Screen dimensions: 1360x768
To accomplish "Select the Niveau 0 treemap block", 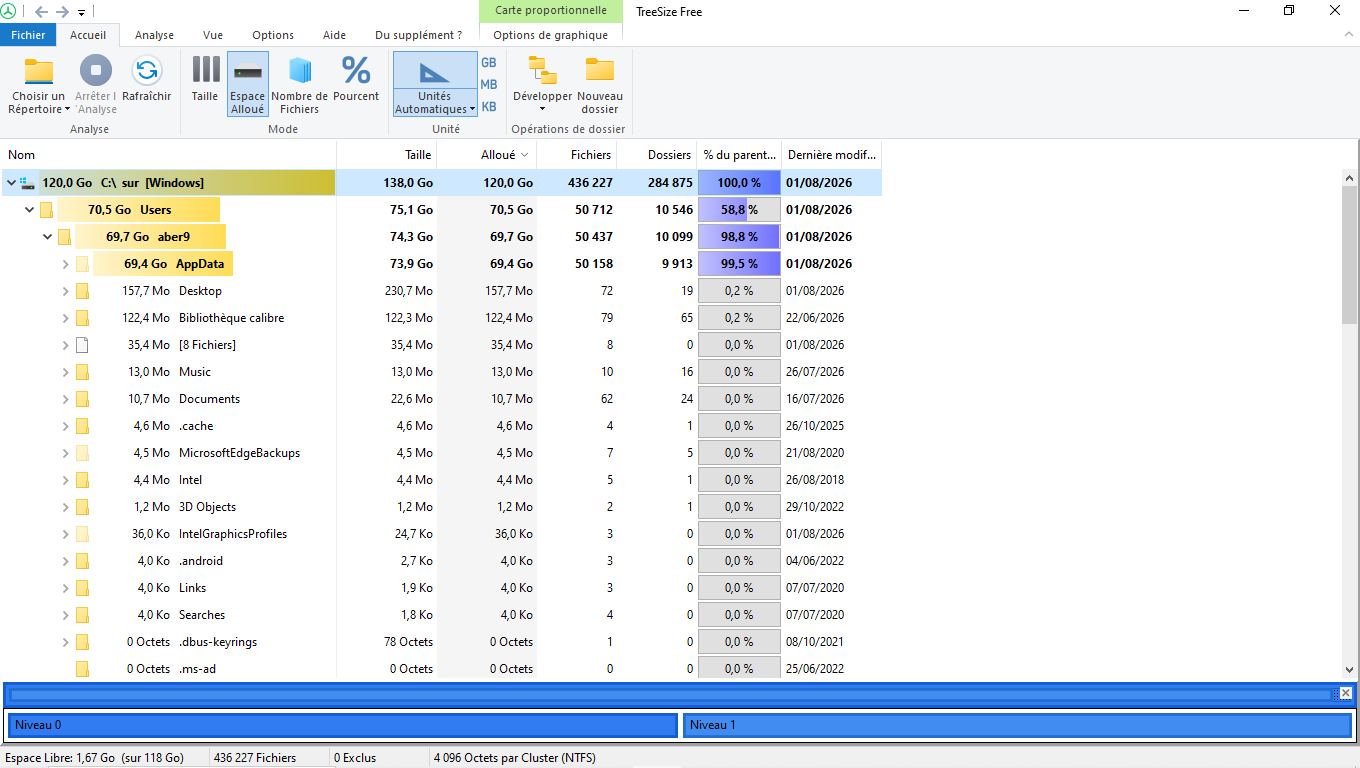I will pos(342,725).
